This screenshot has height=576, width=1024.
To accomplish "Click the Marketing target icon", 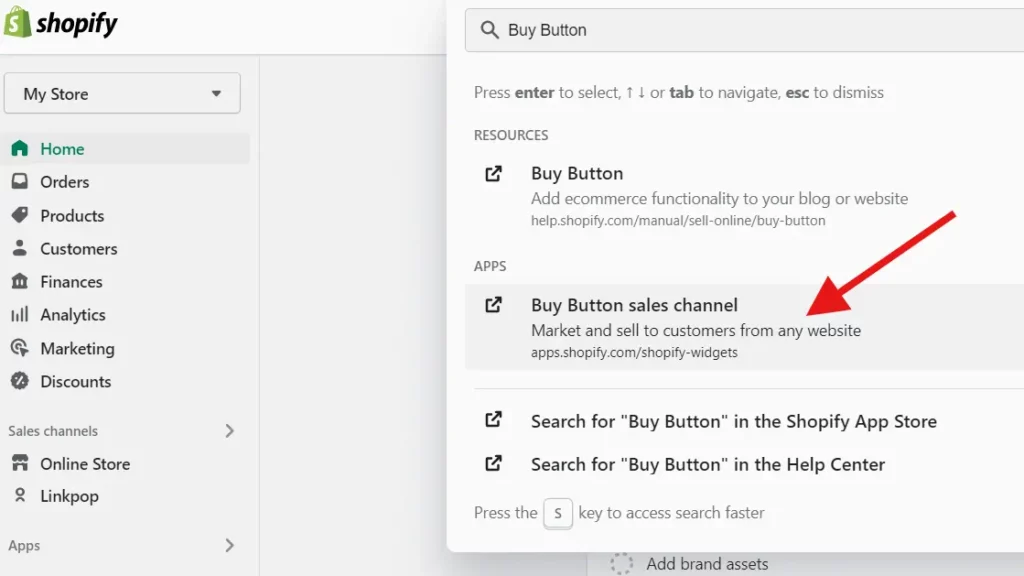I will point(20,347).
